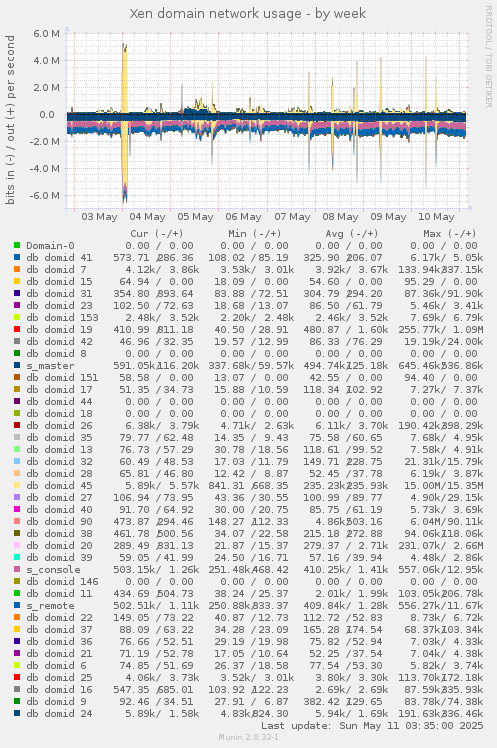This screenshot has height=748, width=497.
Task: Click the 'db domid 37' legend label
Action: 59,630
